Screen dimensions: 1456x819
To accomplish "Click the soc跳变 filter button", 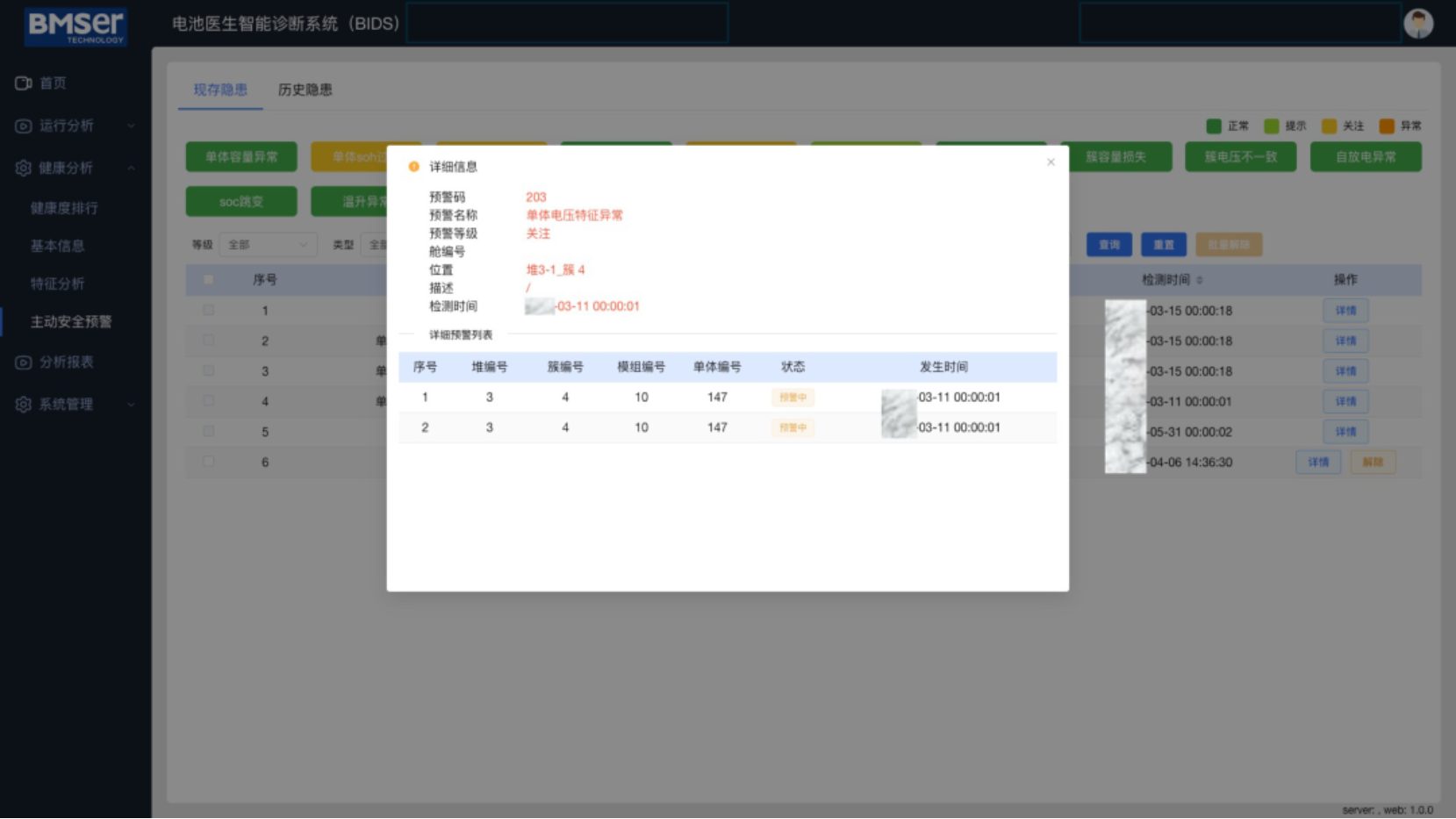I will [x=241, y=201].
